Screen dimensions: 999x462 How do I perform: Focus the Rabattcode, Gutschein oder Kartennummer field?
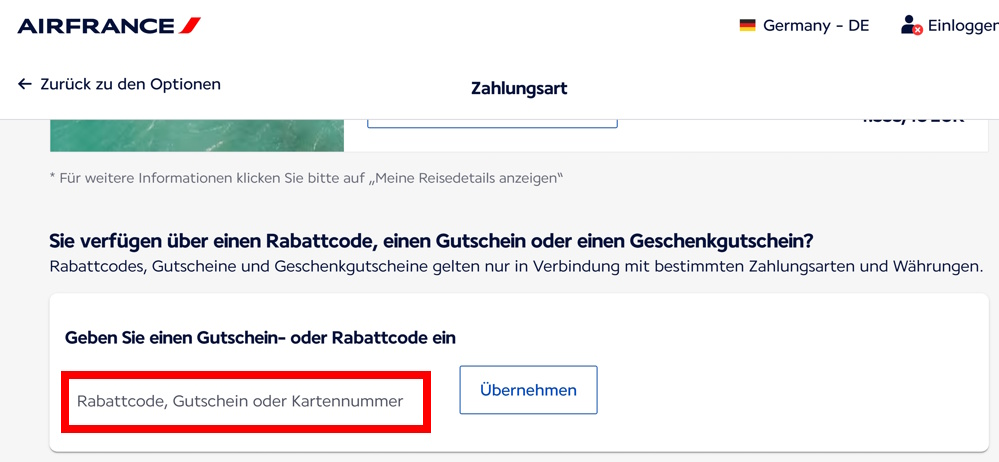[246, 401]
